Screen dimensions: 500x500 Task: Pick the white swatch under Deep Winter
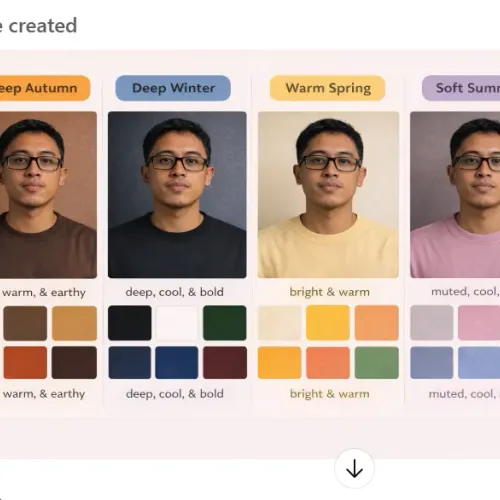click(177, 323)
